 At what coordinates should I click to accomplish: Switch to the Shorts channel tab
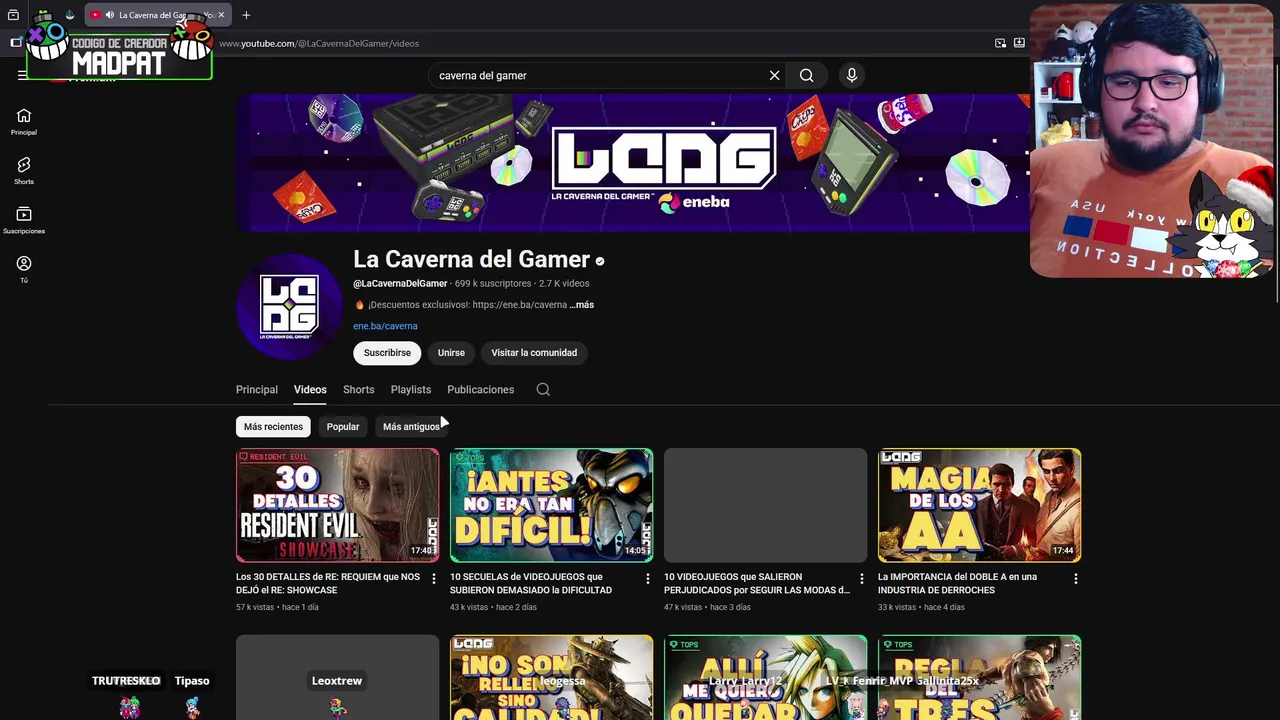[358, 390]
